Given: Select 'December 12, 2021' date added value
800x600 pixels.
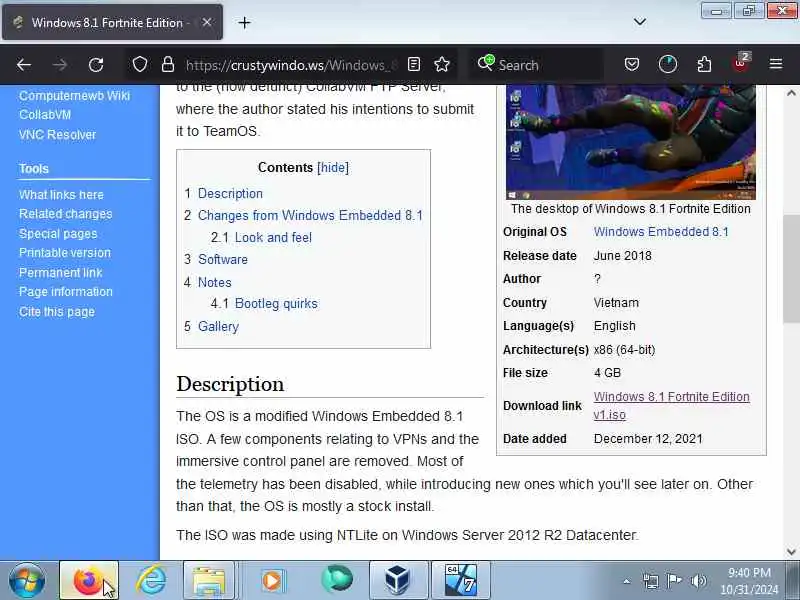Looking at the screenshot, I should pos(648,439).
